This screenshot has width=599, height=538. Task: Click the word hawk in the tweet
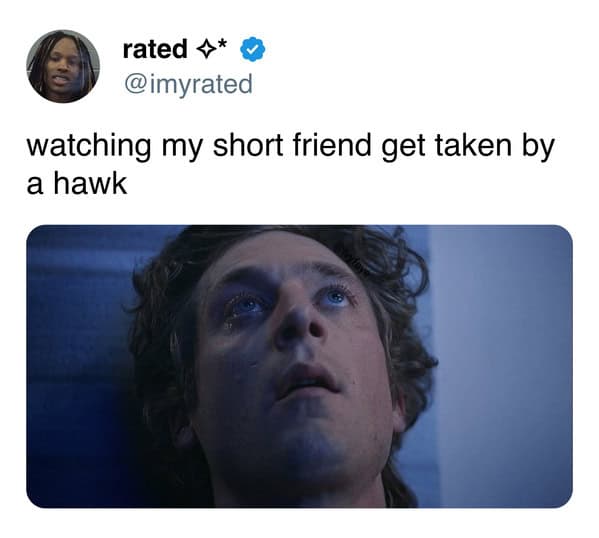pyautogui.click(x=90, y=183)
